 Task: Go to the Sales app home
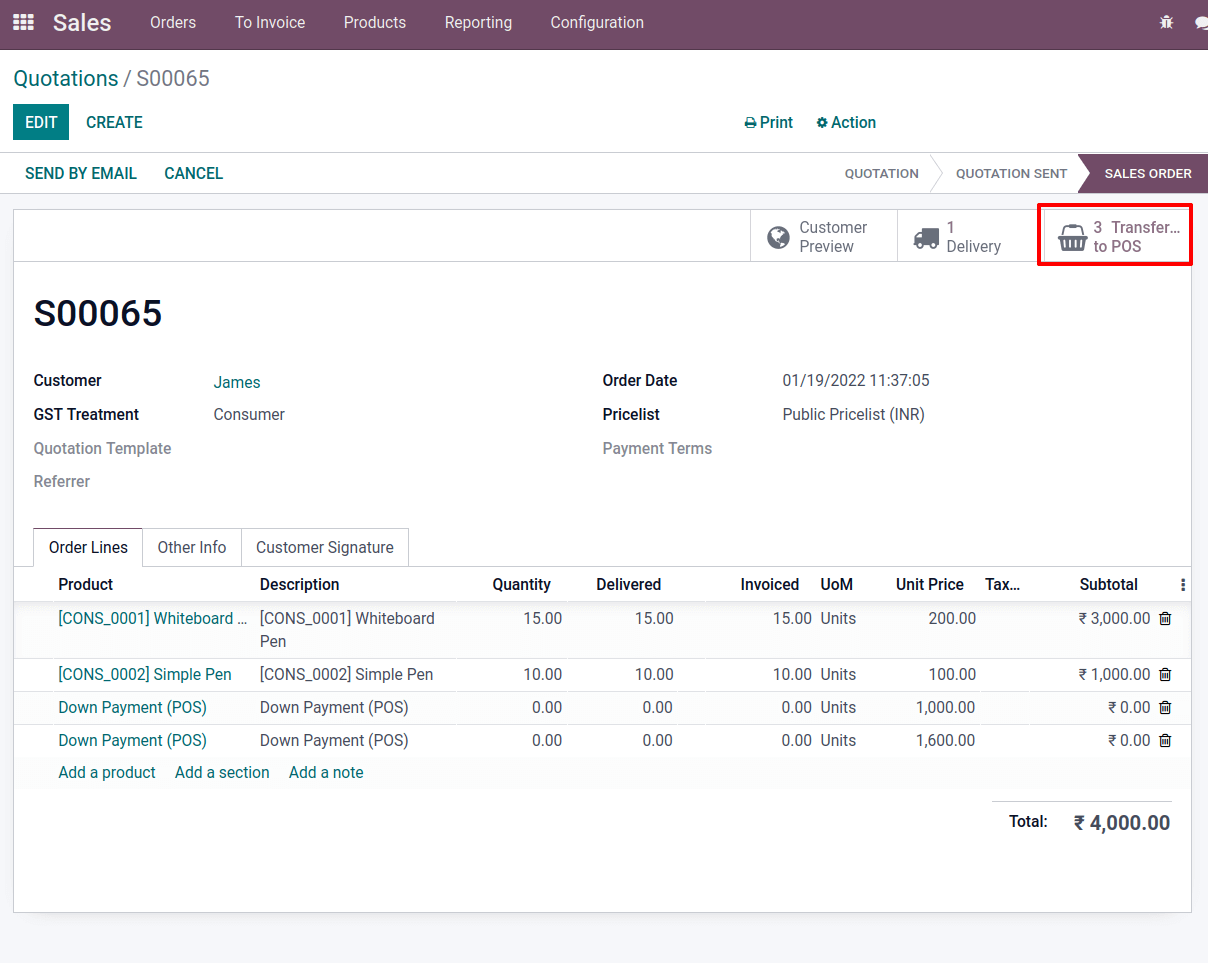[82, 22]
